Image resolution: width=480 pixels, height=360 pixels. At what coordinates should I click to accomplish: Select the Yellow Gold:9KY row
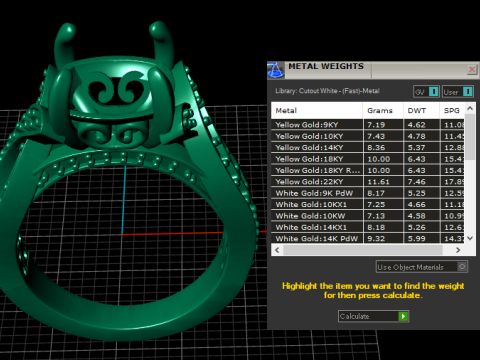click(x=368, y=125)
